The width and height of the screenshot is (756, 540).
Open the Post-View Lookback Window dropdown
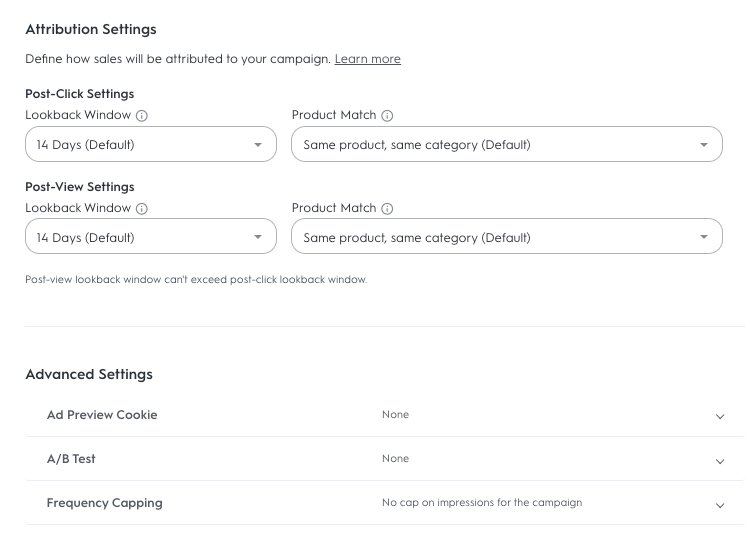[x=150, y=238]
